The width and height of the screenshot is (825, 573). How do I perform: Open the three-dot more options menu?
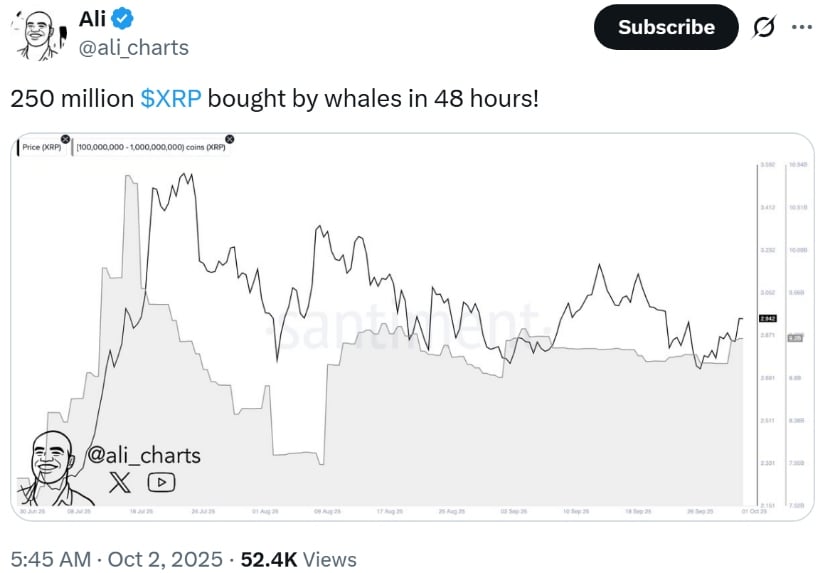(802, 27)
